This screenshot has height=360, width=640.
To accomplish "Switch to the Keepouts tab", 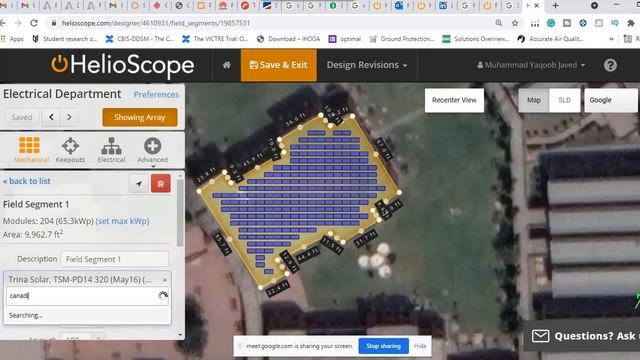I will pyautogui.click(x=70, y=149).
